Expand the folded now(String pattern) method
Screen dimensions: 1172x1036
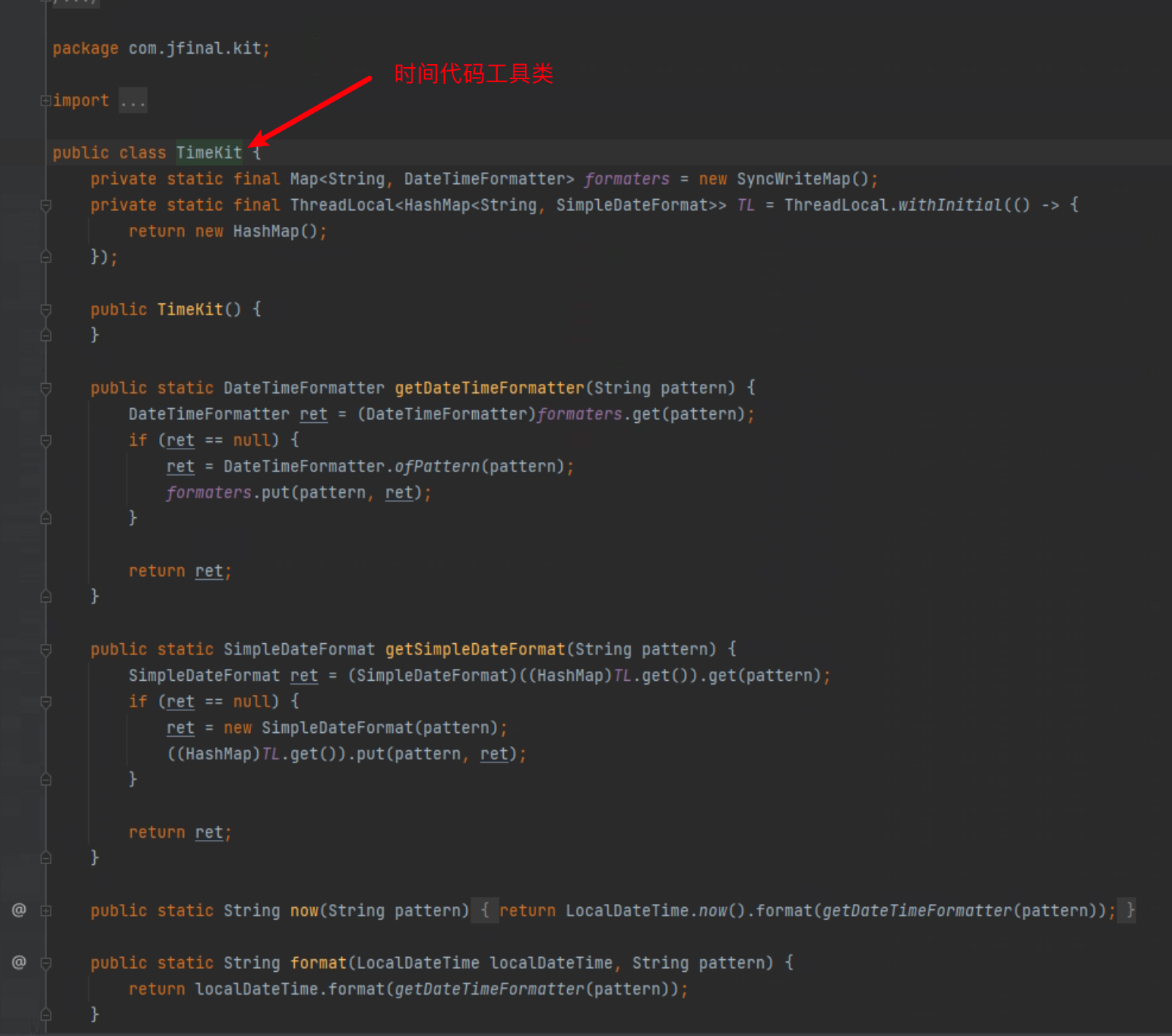click(x=46, y=911)
